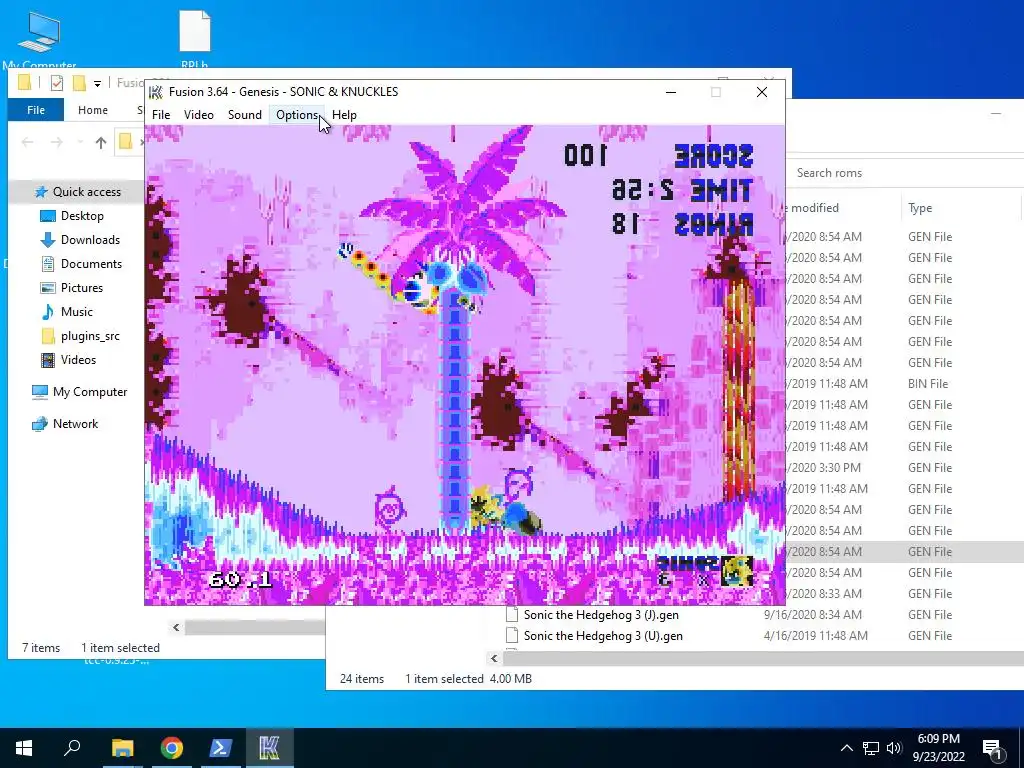This screenshot has width=1024, height=768.
Task: Open File Explorer from the taskbar
Action: [122, 748]
